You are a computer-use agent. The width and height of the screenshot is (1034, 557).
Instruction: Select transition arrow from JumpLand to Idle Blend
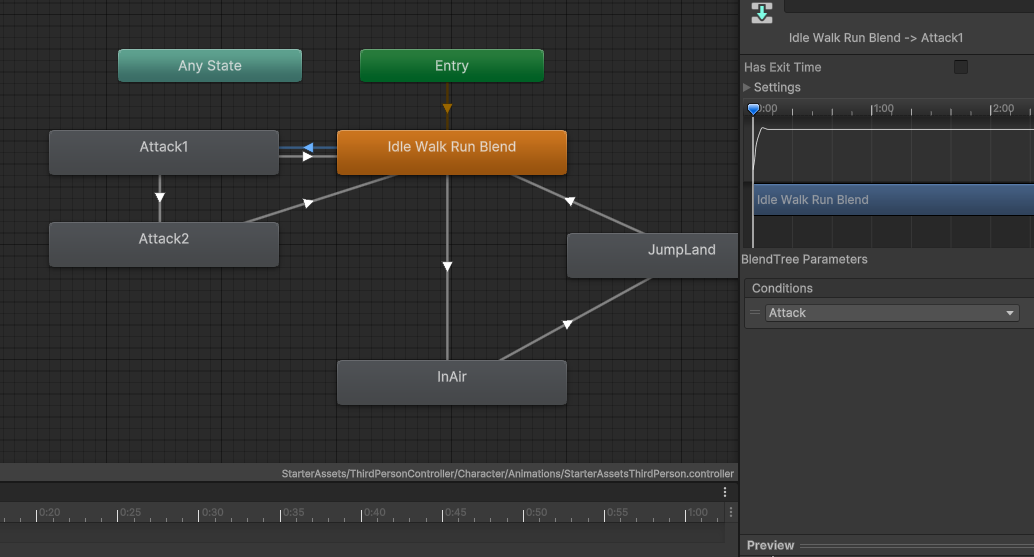570,201
